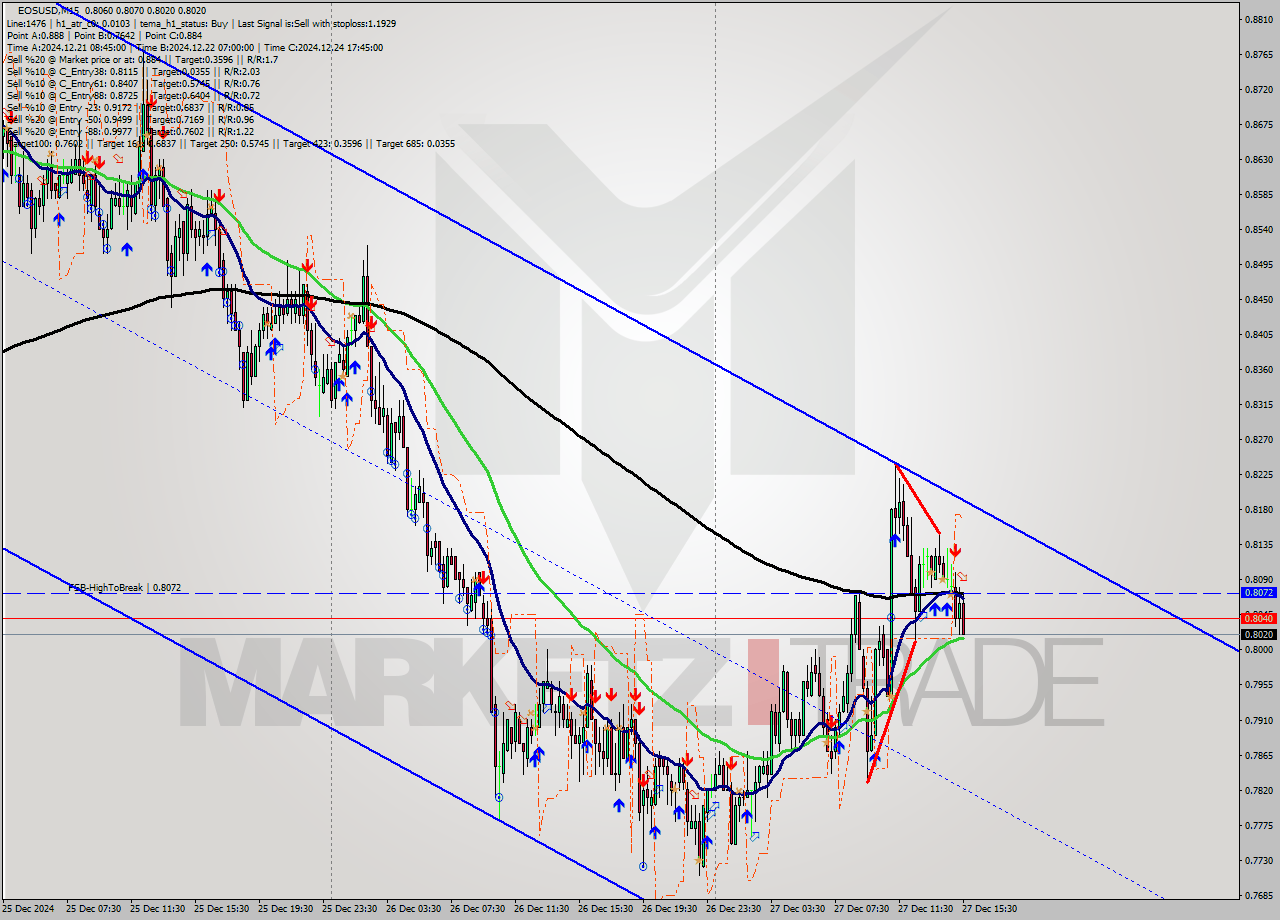The height and width of the screenshot is (920, 1280).
Task: Click the '27 Dec 15:30' time label
Action: (990, 909)
